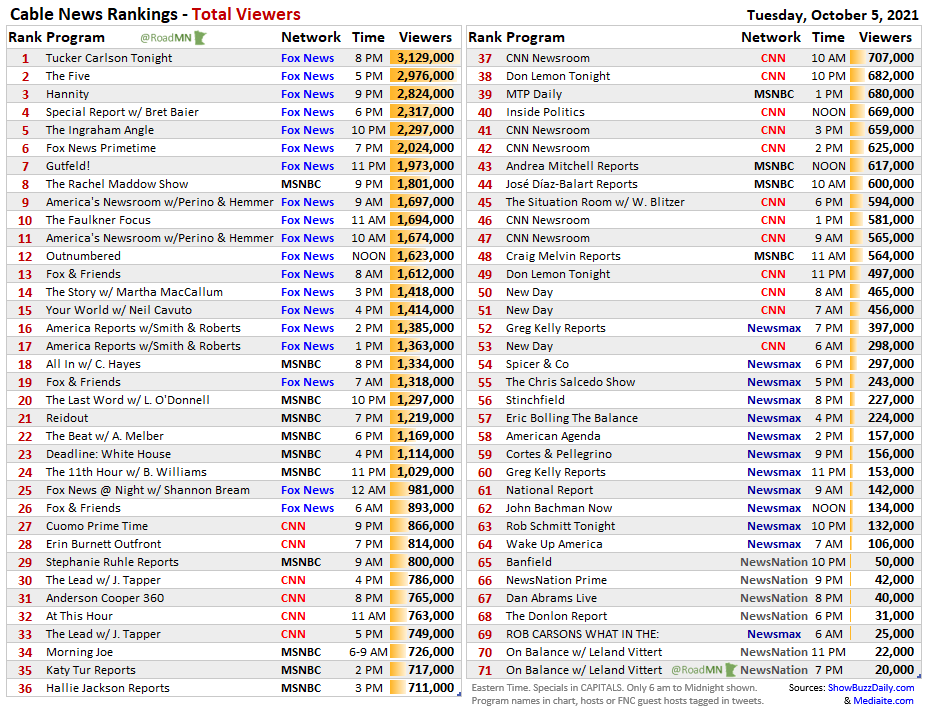This screenshot has width=926, height=713.
Task: Select the right table Network column header
Action: pos(771,37)
